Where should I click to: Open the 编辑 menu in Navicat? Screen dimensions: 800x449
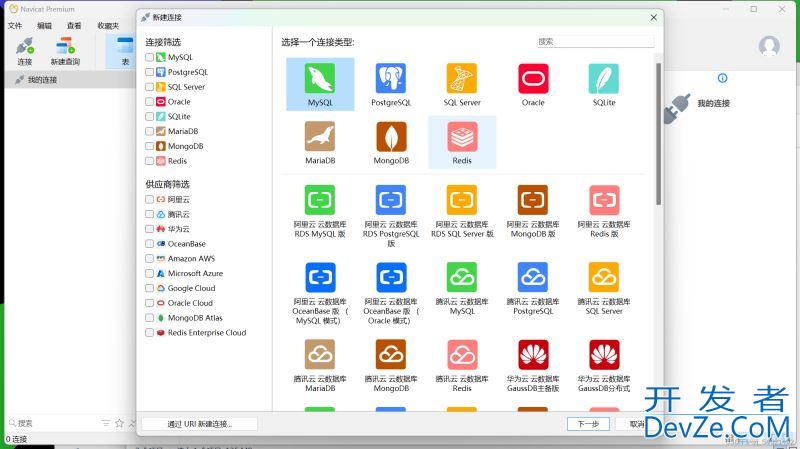click(44, 26)
